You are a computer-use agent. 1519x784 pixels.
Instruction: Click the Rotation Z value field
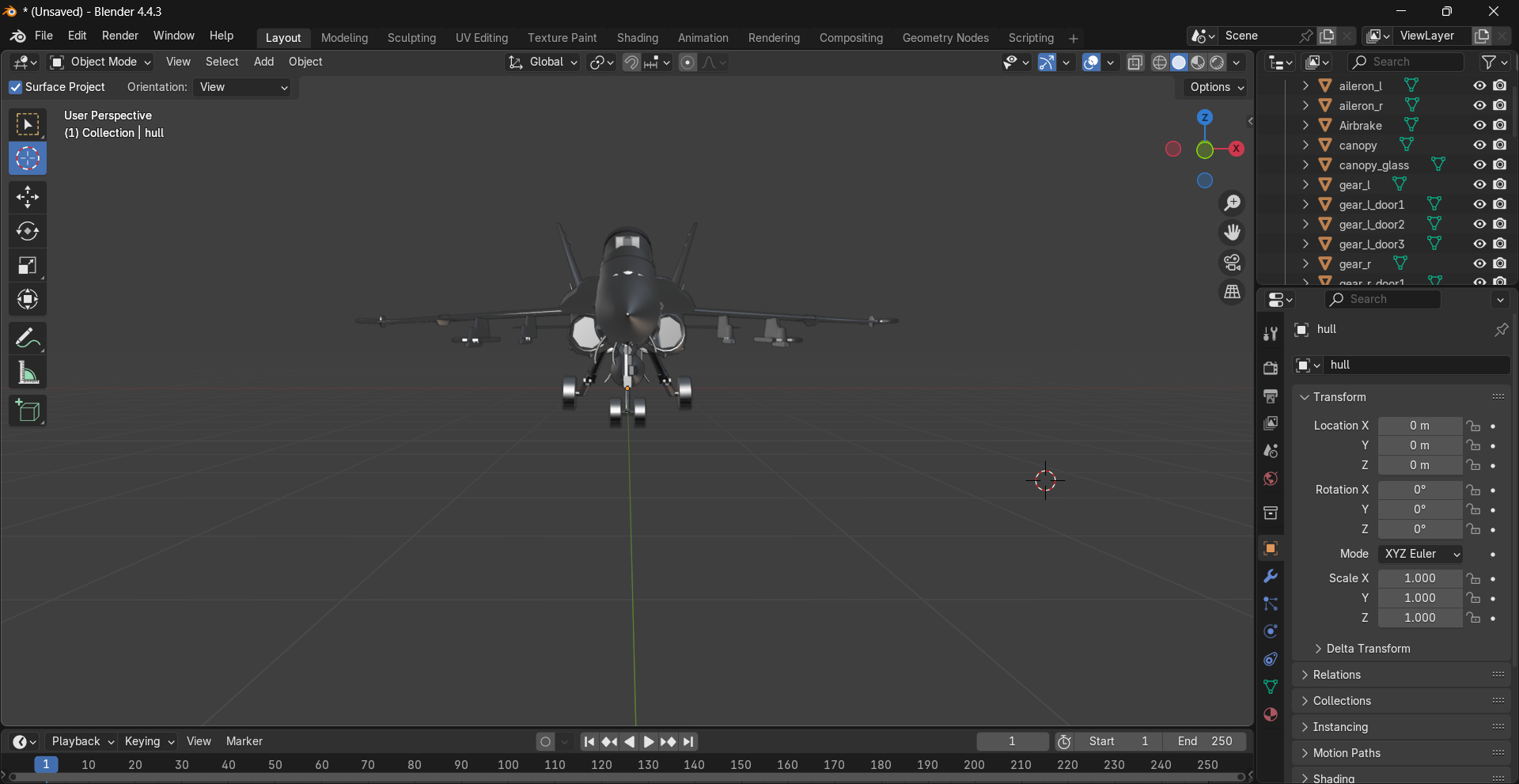coord(1420,529)
